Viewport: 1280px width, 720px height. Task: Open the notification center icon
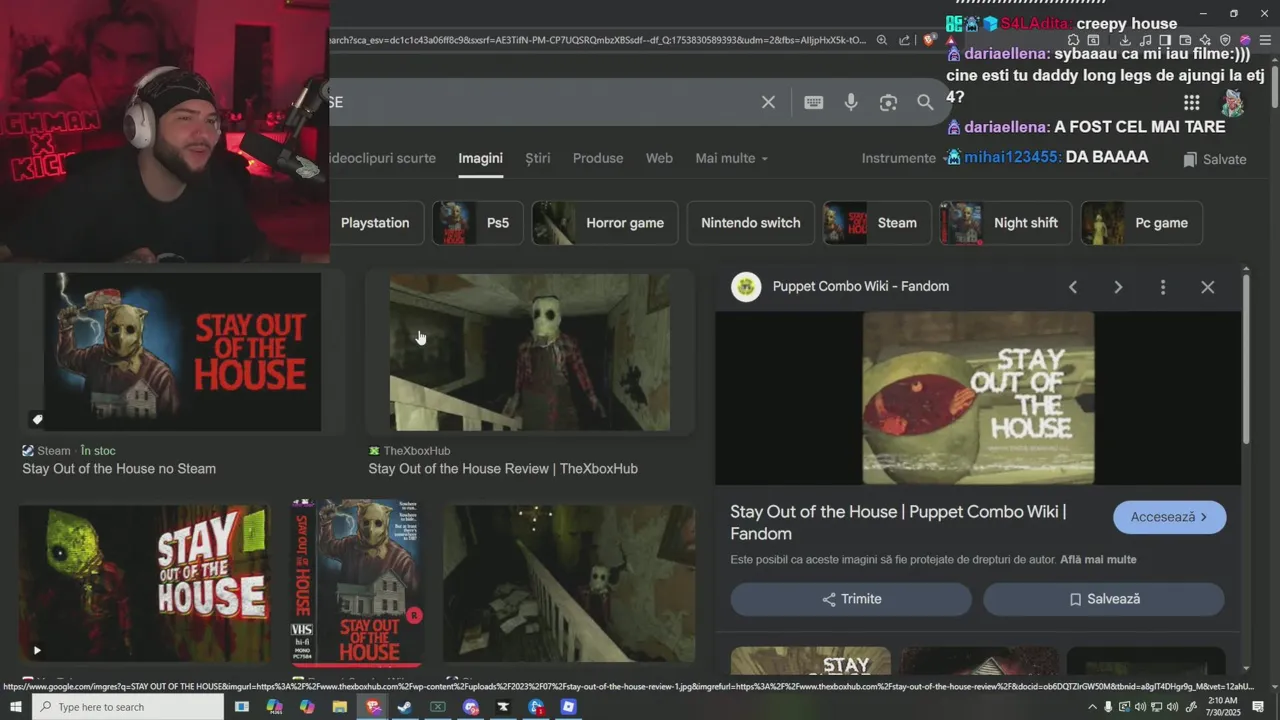point(1258,707)
